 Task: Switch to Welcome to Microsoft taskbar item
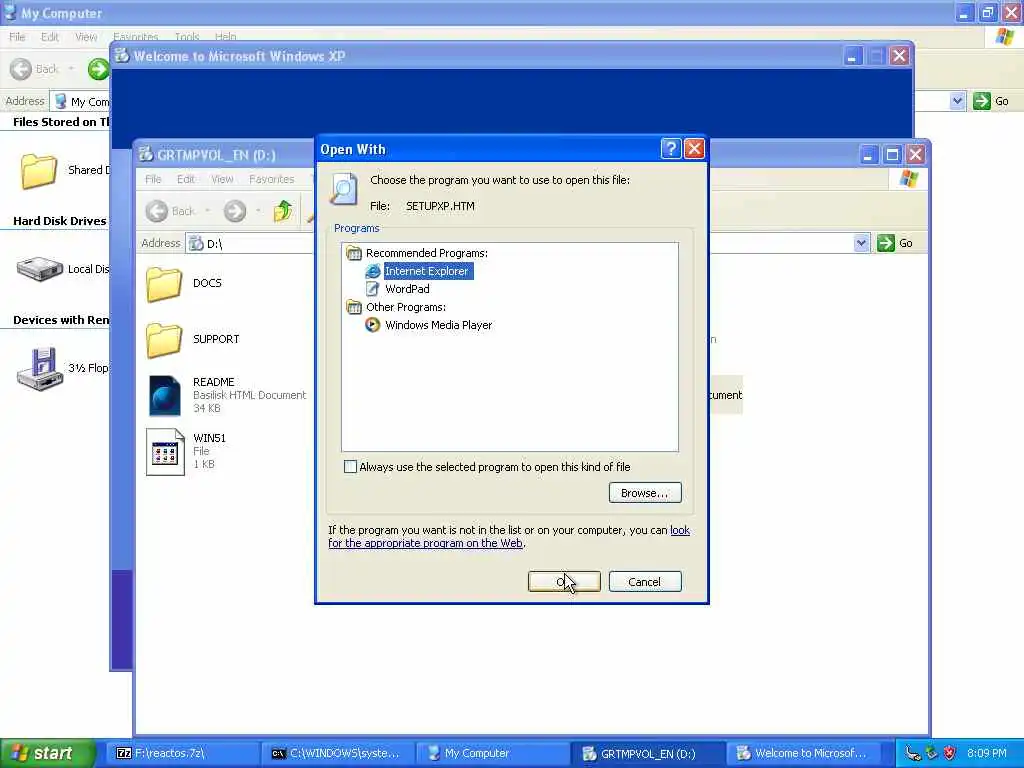coord(803,753)
